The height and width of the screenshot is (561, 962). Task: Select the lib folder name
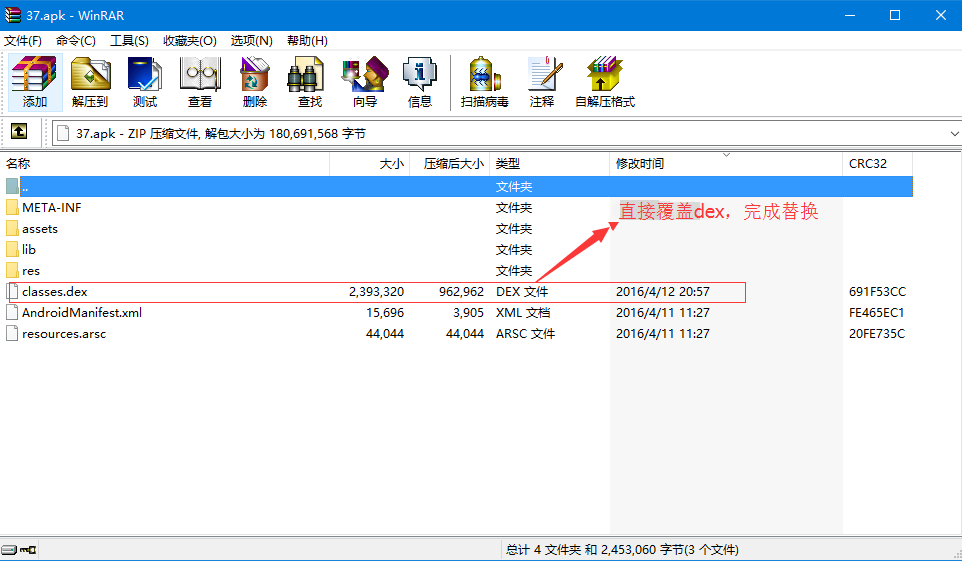click(29, 249)
